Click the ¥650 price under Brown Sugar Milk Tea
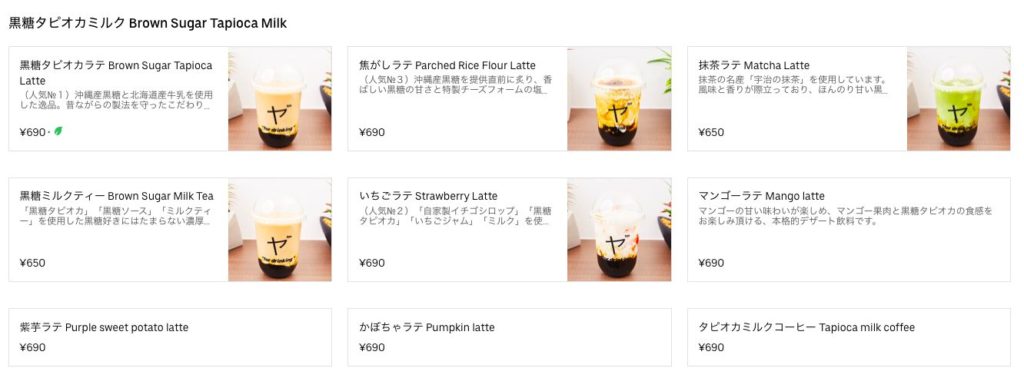Image resolution: width=1024 pixels, height=378 pixels. 33,263
